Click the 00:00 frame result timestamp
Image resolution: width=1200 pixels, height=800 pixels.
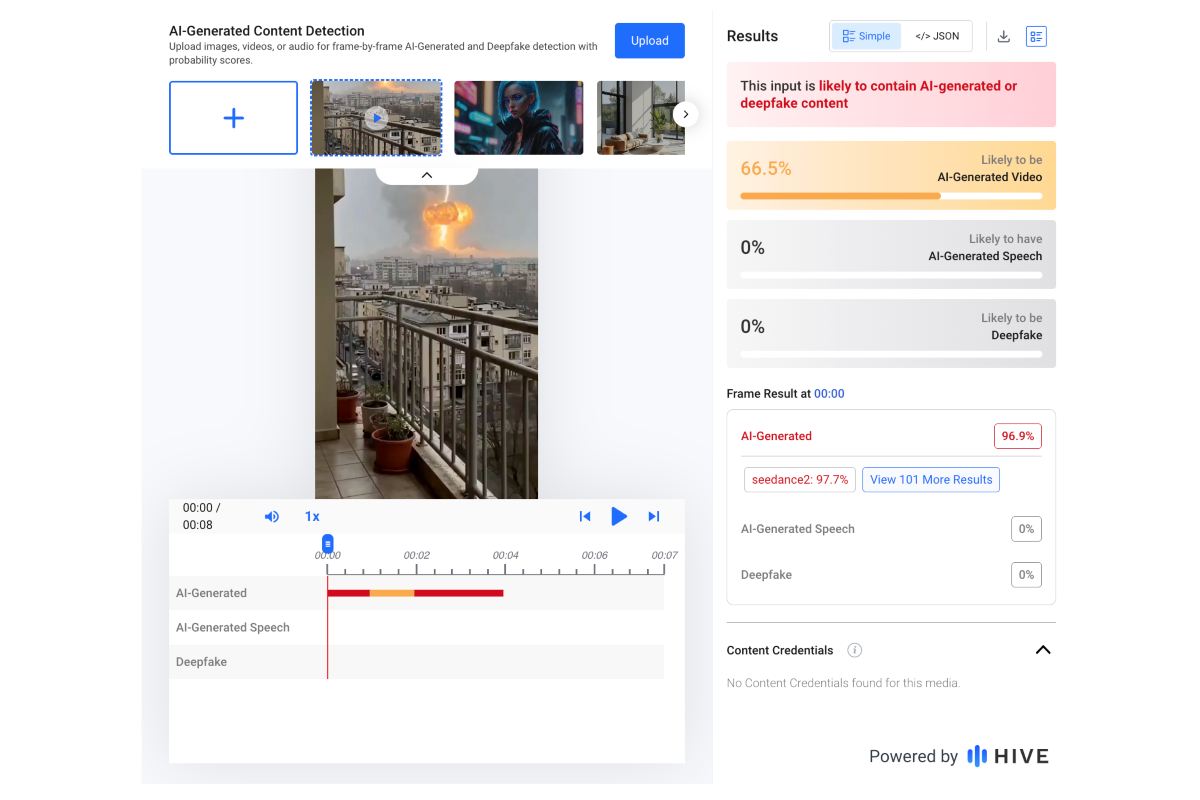point(829,394)
